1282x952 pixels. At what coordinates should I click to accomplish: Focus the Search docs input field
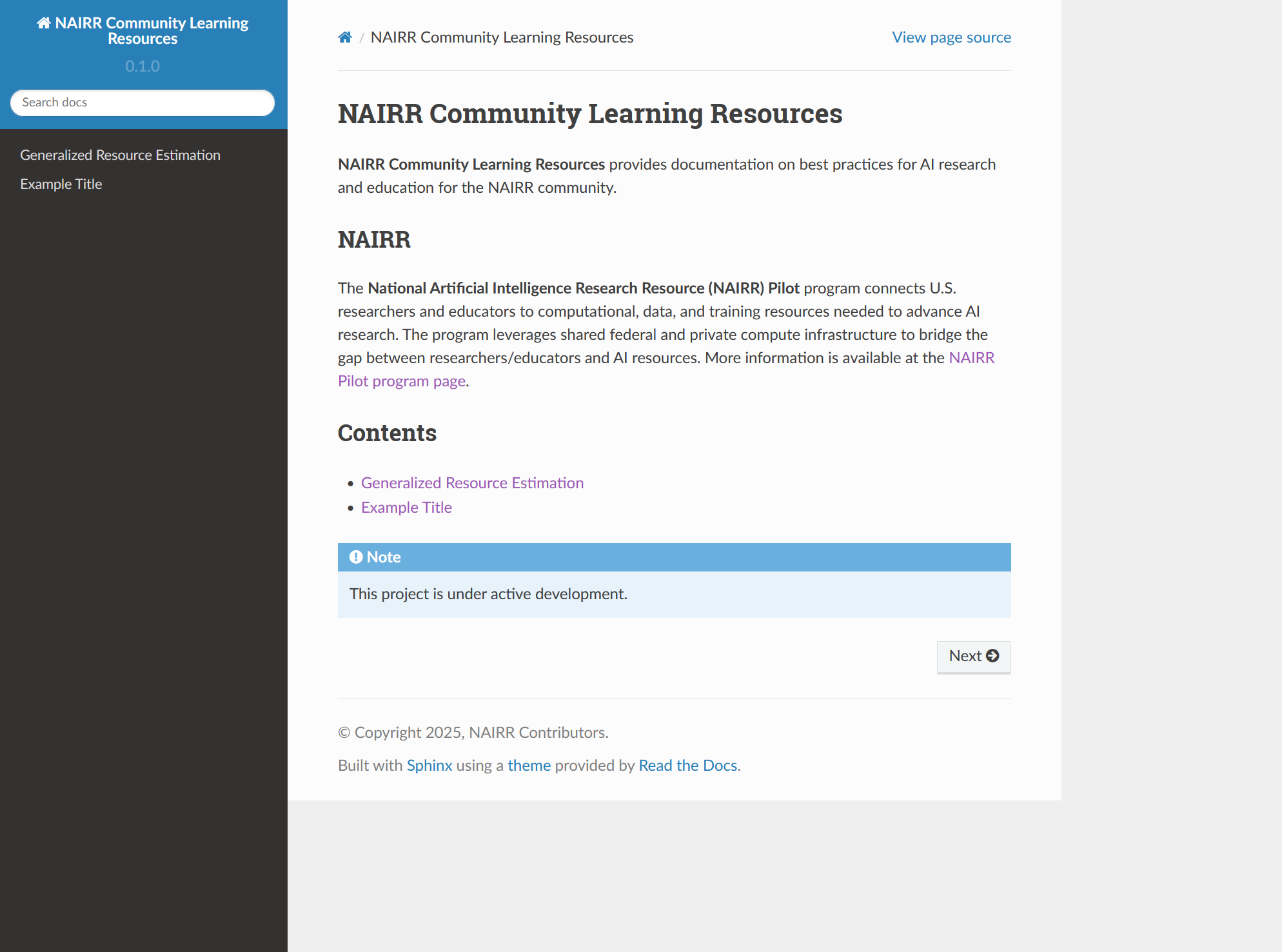pyautogui.click(x=143, y=103)
